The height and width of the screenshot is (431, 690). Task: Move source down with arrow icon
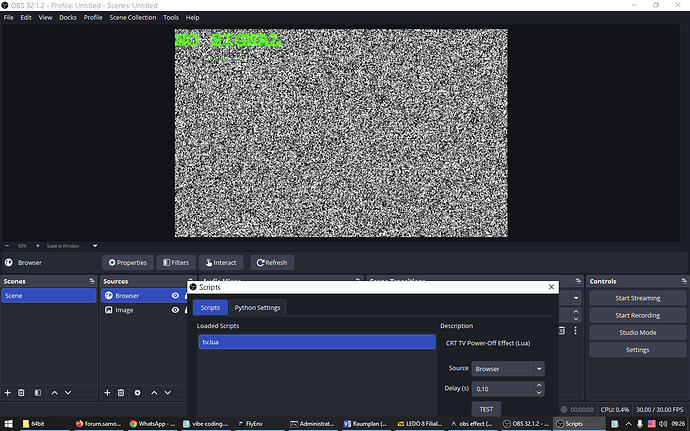(x=168, y=393)
